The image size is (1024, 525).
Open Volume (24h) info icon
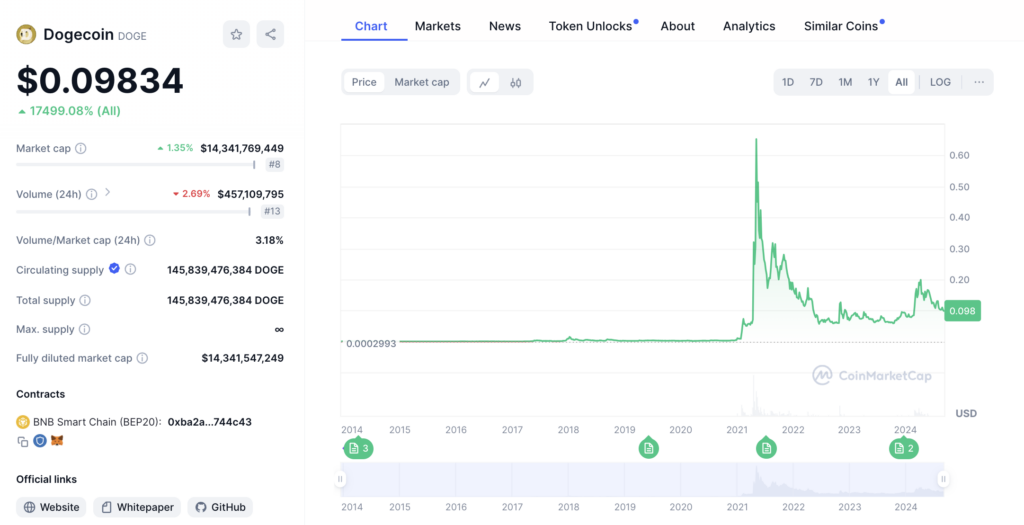pos(91,194)
